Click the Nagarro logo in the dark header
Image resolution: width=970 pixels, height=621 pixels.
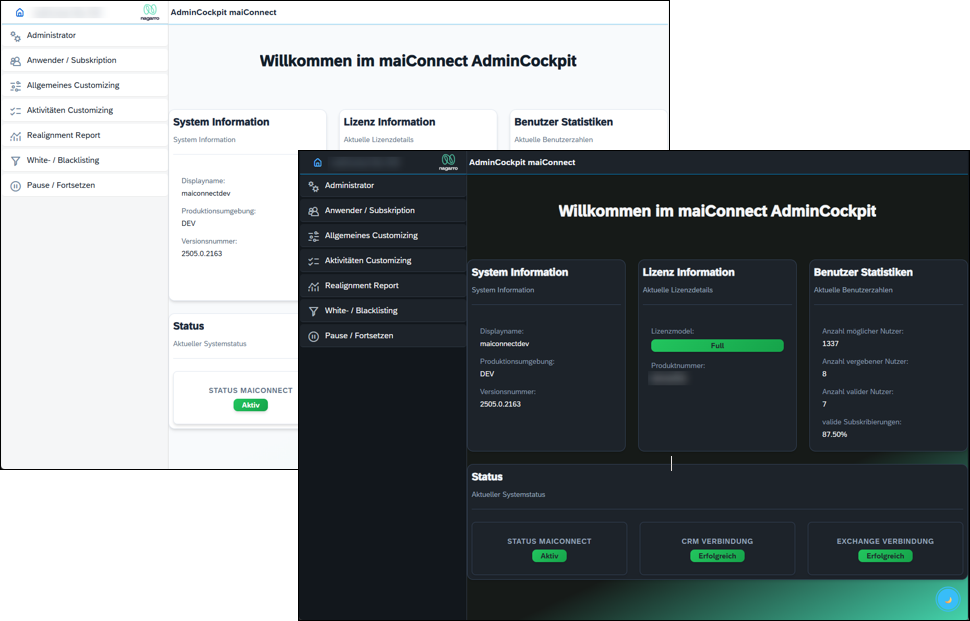tap(449, 162)
